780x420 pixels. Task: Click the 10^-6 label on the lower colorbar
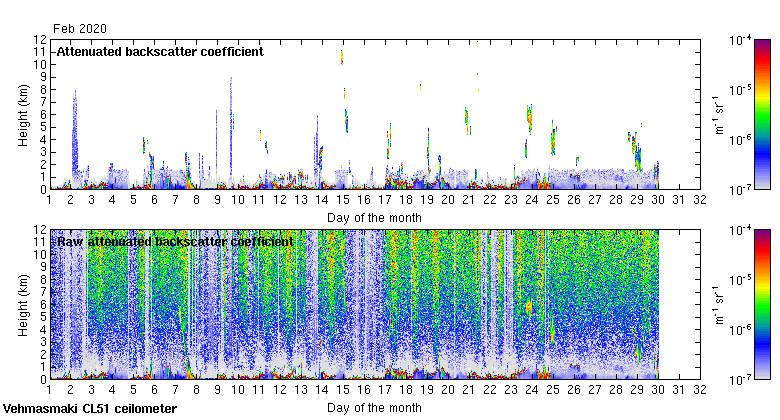740,330
